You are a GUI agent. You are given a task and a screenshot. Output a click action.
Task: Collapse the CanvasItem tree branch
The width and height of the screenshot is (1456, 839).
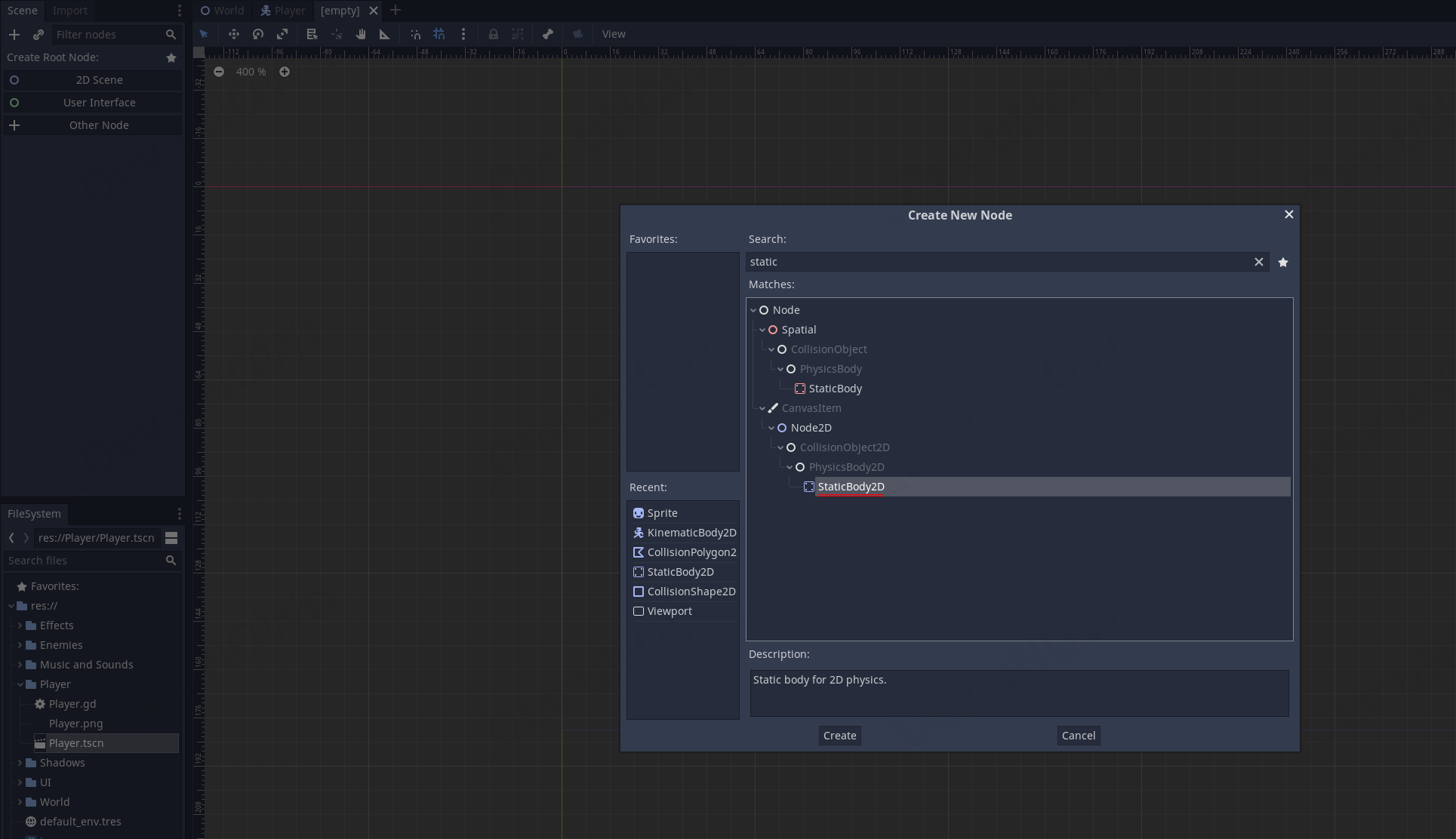click(762, 408)
